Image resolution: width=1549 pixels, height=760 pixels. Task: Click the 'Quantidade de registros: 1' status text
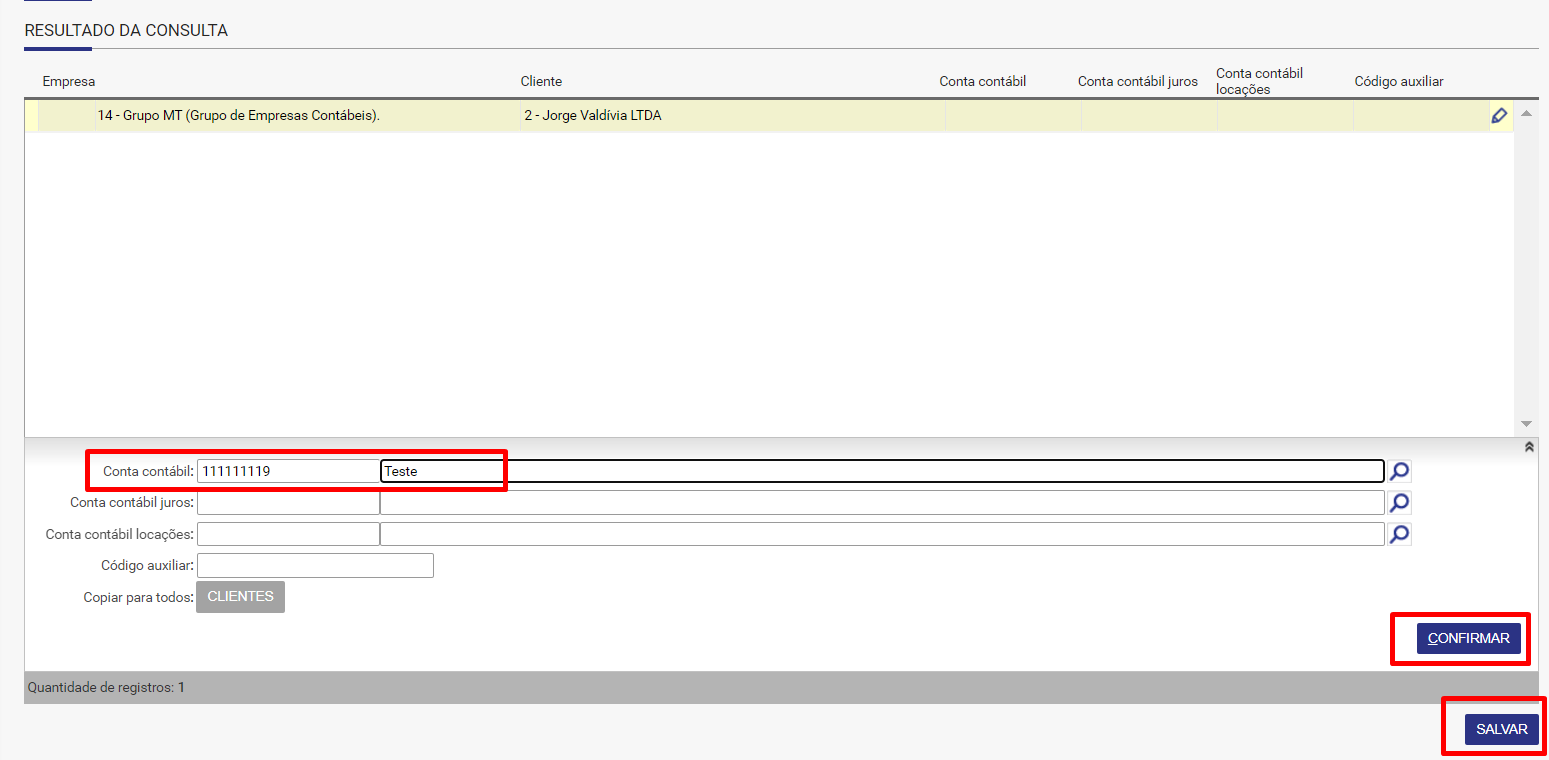(x=106, y=688)
